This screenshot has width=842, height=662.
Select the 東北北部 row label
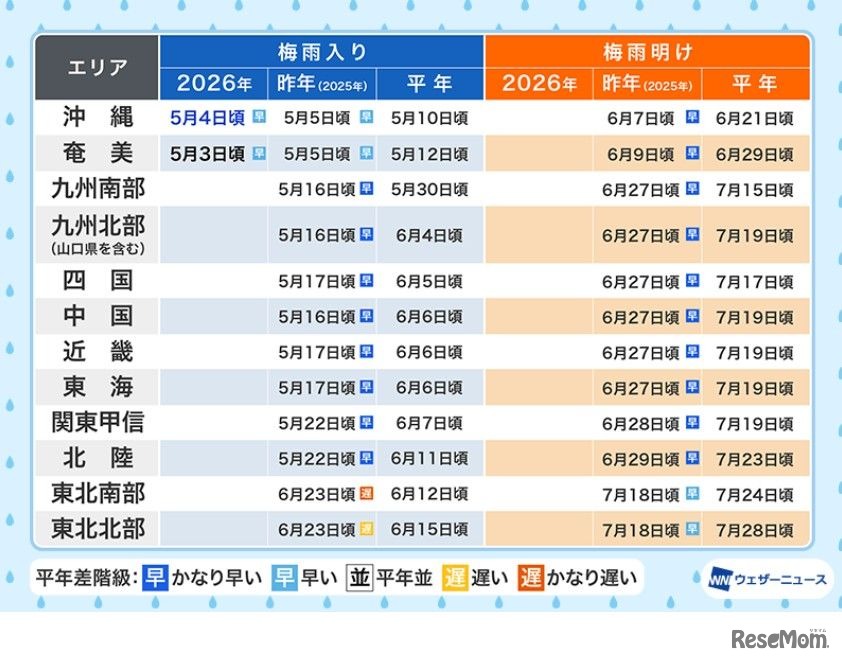tap(97, 529)
